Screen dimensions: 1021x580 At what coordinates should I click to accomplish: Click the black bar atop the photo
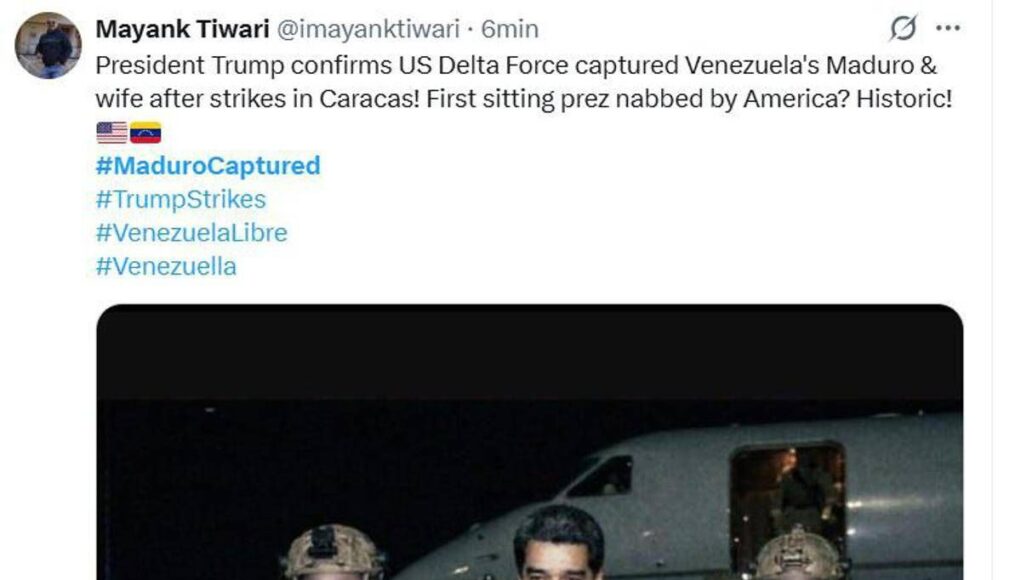coord(530,352)
